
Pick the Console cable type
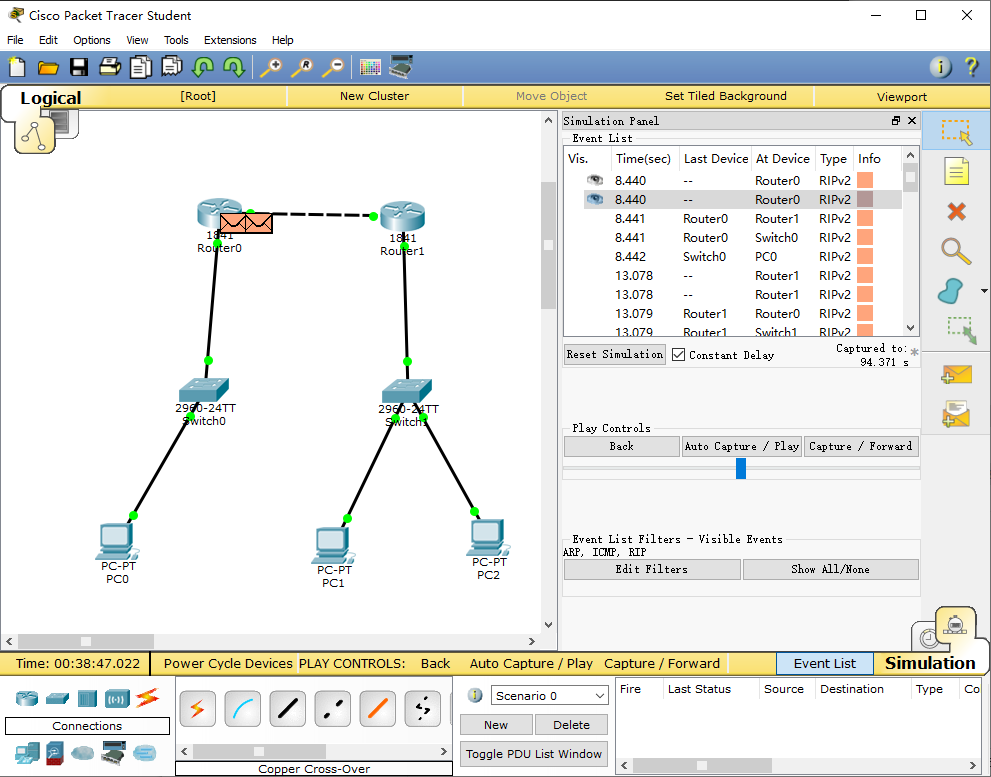coord(242,709)
